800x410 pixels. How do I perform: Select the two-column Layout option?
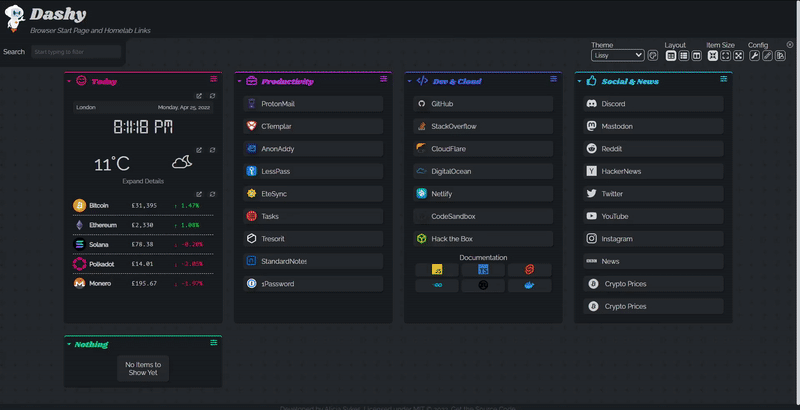[696, 56]
